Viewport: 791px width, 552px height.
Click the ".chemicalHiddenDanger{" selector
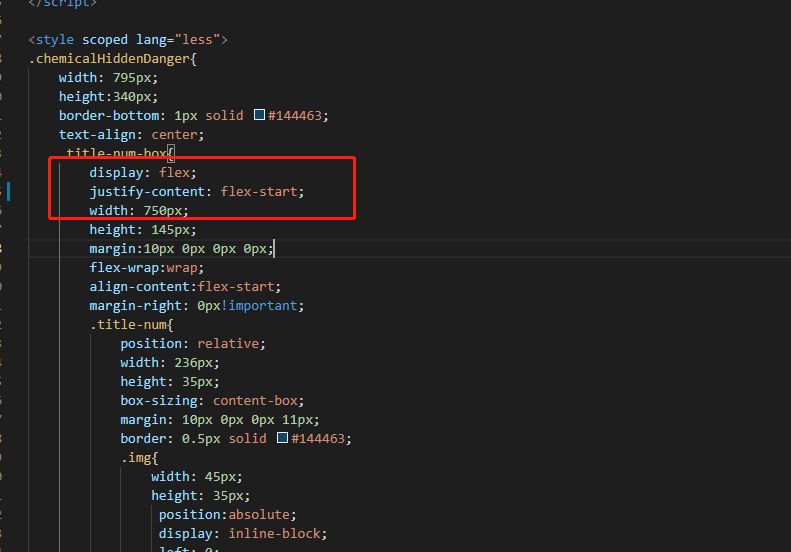point(112,59)
